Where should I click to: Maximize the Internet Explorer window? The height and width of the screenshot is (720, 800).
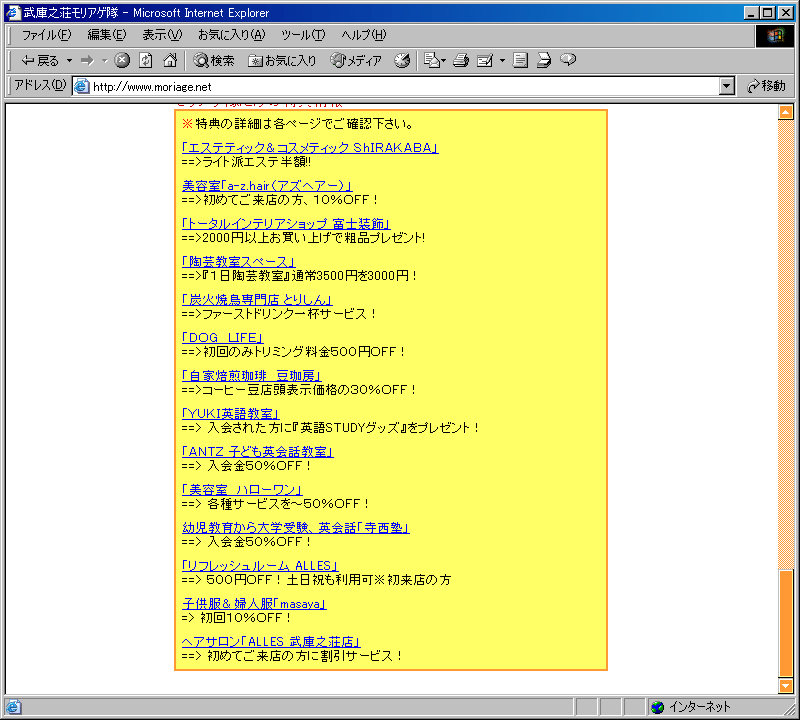[767, 13]
